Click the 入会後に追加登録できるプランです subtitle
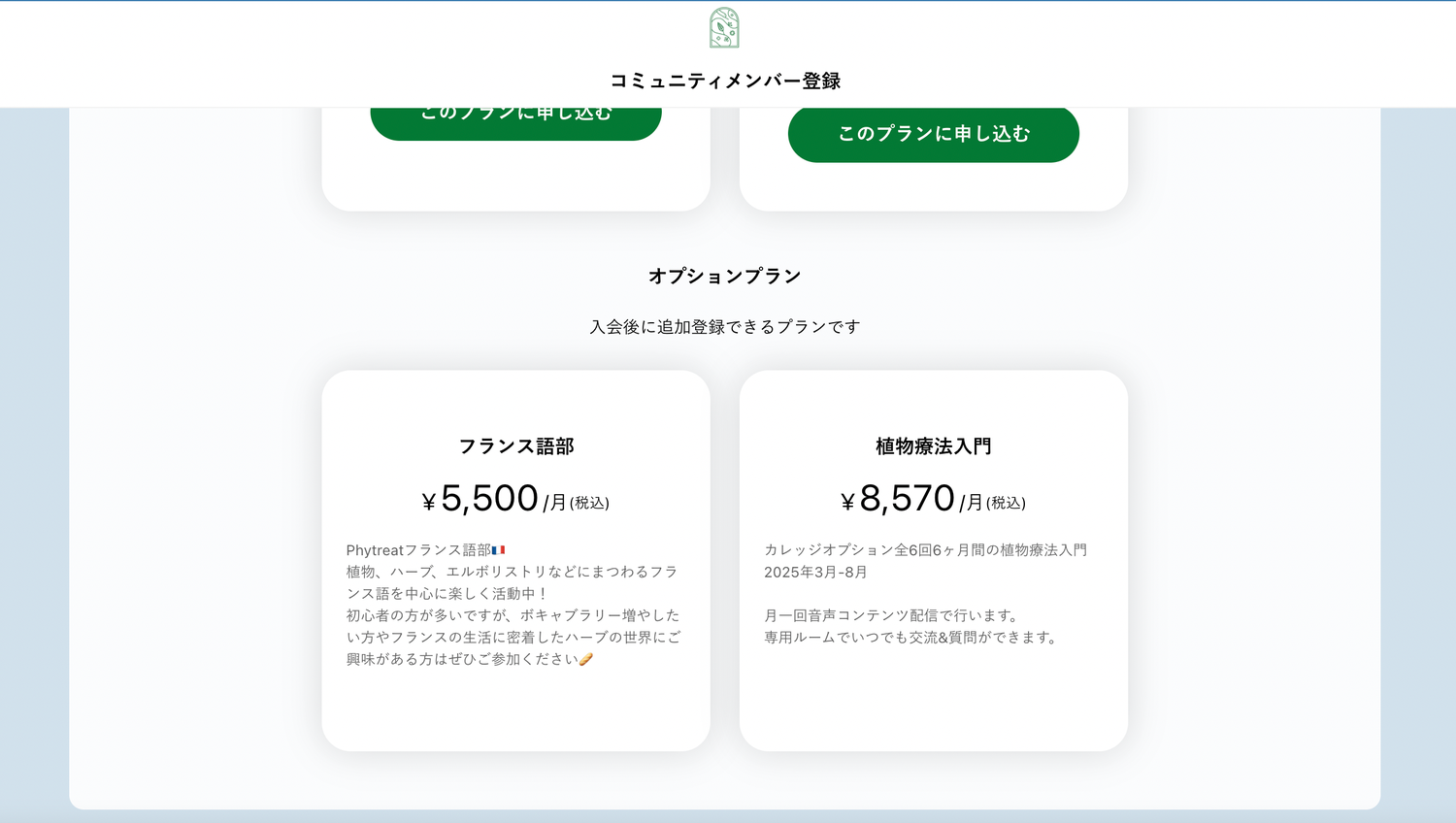The height and width of the screenshot is (823, 1456). (725, 327)
